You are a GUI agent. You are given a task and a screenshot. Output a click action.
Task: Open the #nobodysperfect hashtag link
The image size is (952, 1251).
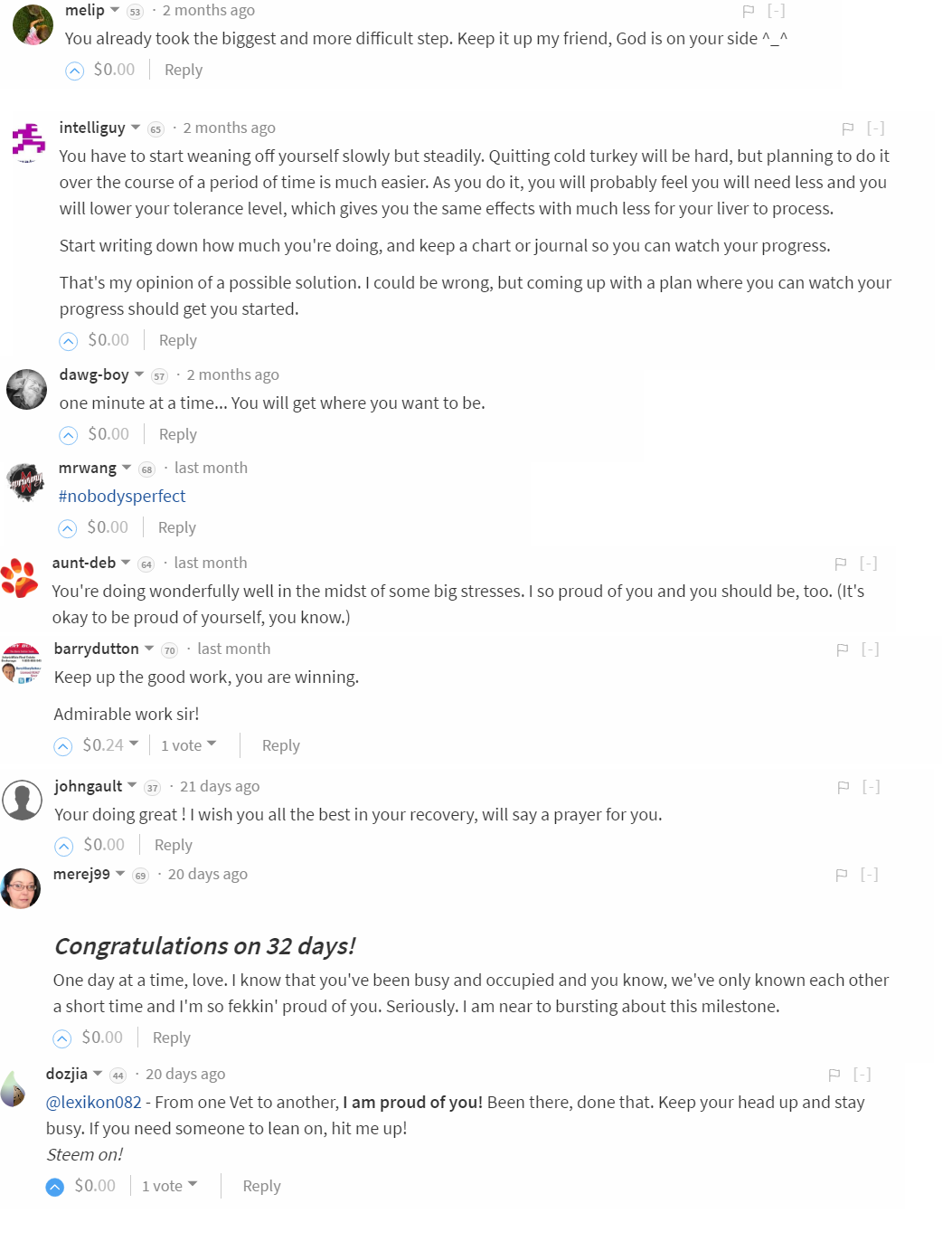pos(122,497)
